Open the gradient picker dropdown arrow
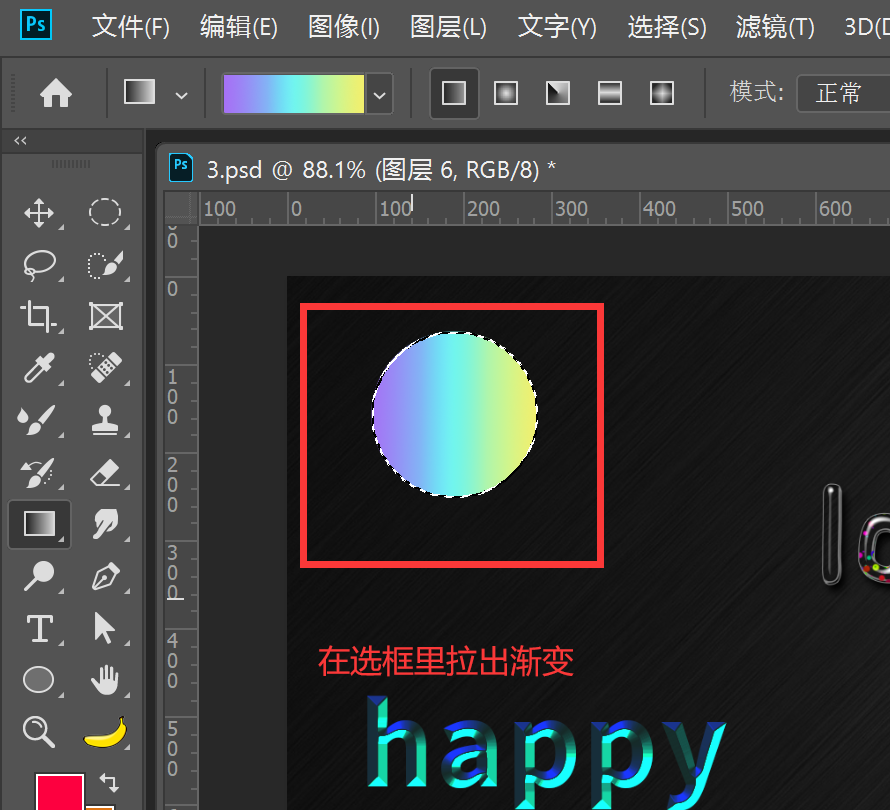 click(x=380, y=94)
